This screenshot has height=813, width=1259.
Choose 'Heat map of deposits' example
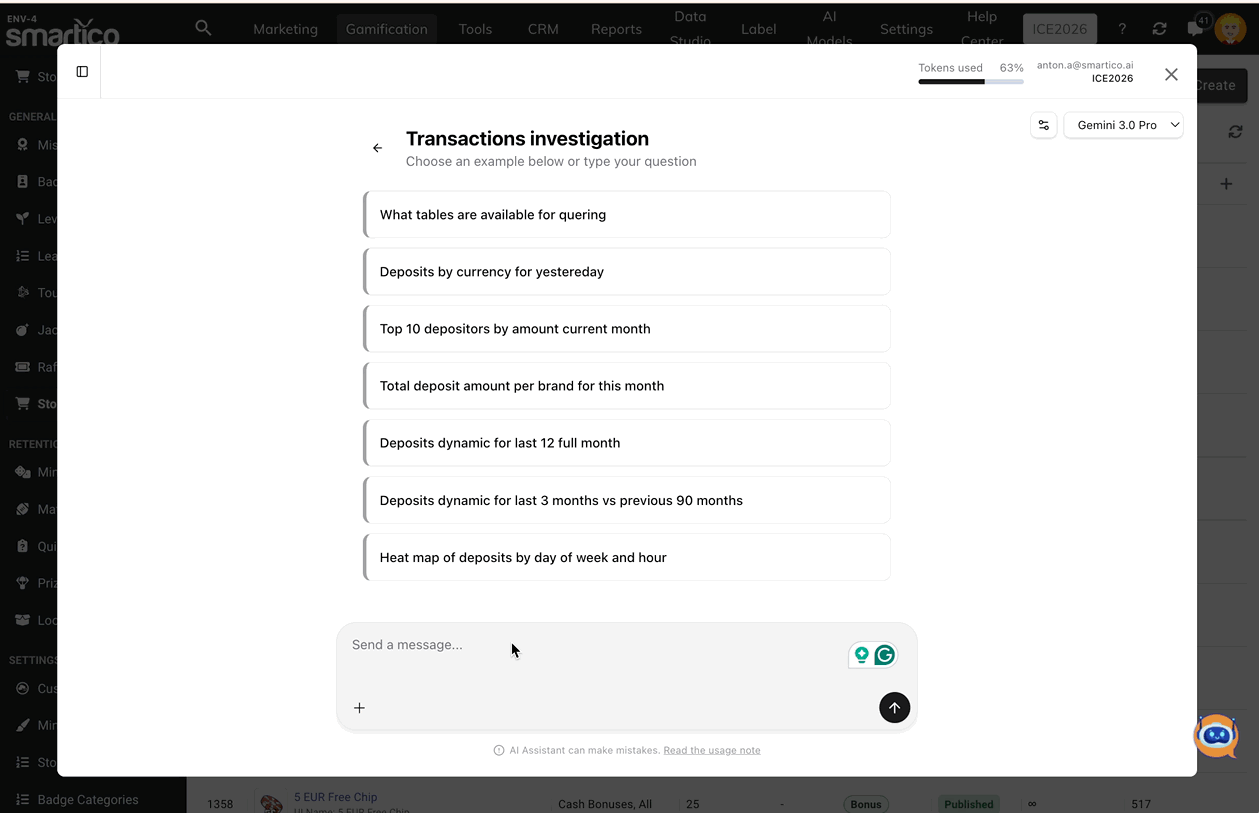click(x=627, y=558)
